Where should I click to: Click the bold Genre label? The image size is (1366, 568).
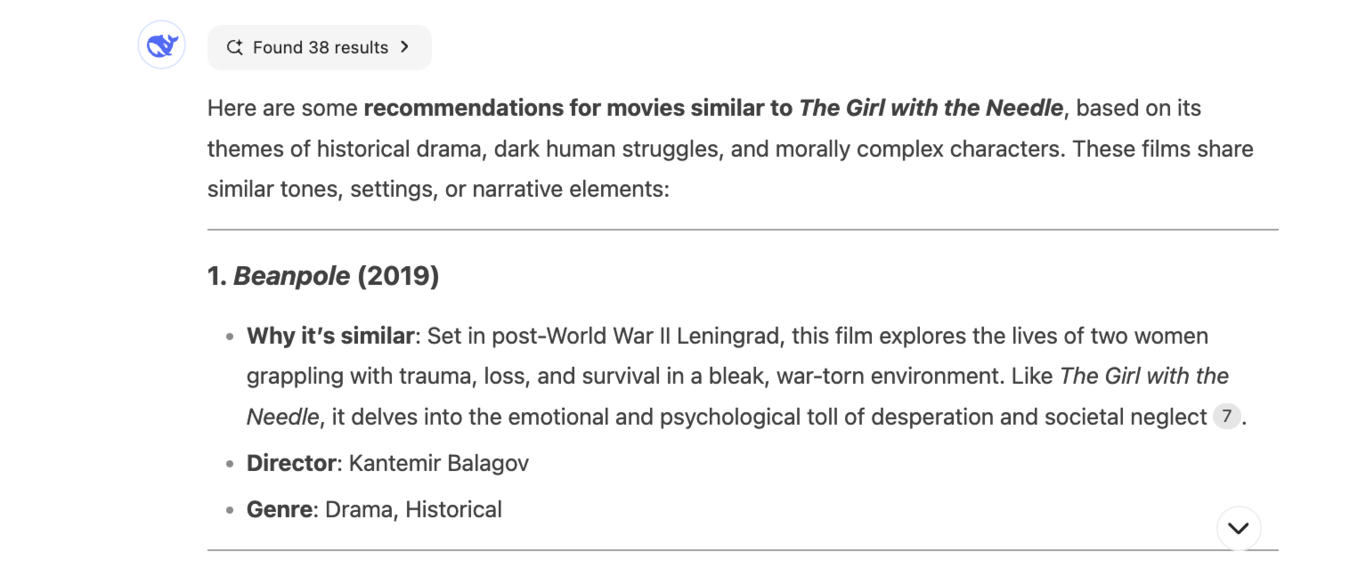[x=279, y=509]
